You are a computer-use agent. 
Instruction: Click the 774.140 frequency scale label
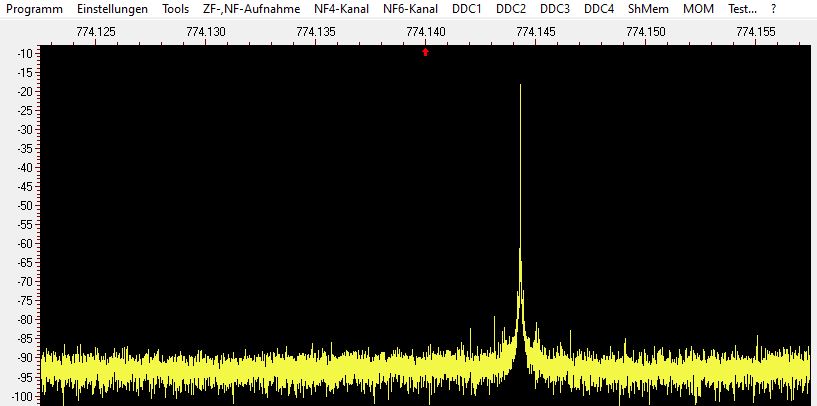tap(426, 32)
